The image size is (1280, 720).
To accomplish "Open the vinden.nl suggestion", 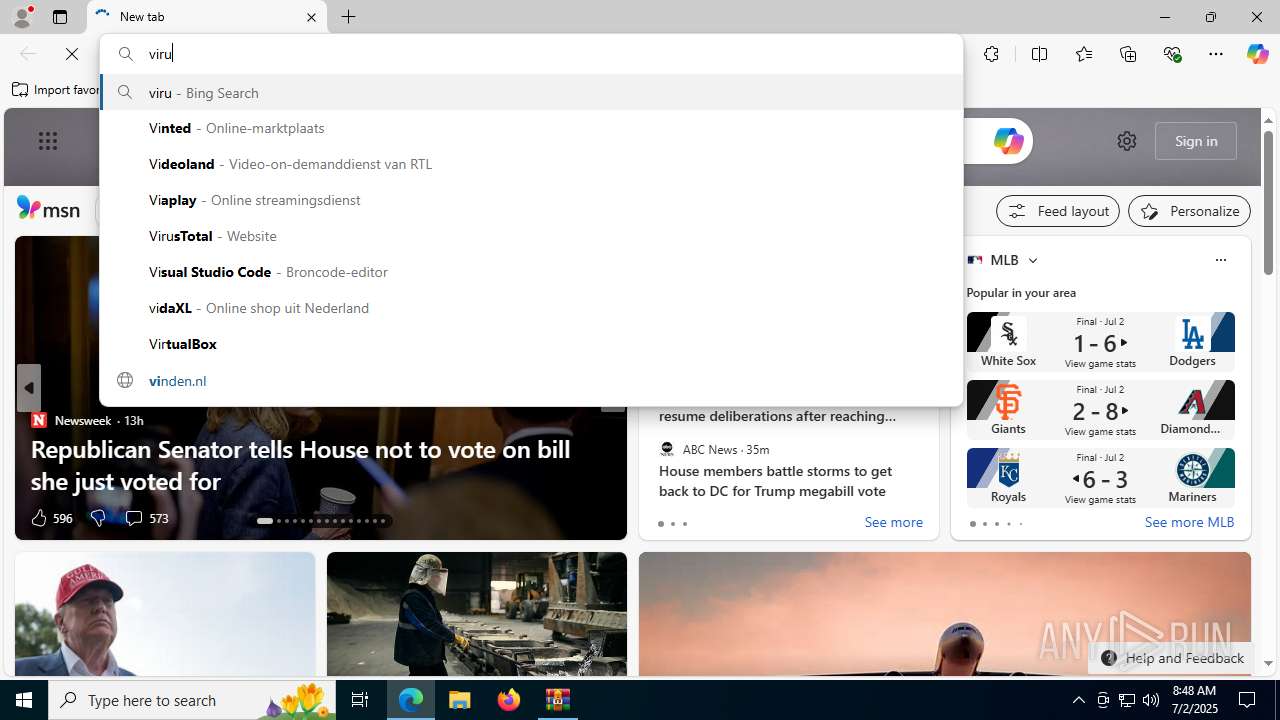I will pyautogui.click(x=531, y=381).
